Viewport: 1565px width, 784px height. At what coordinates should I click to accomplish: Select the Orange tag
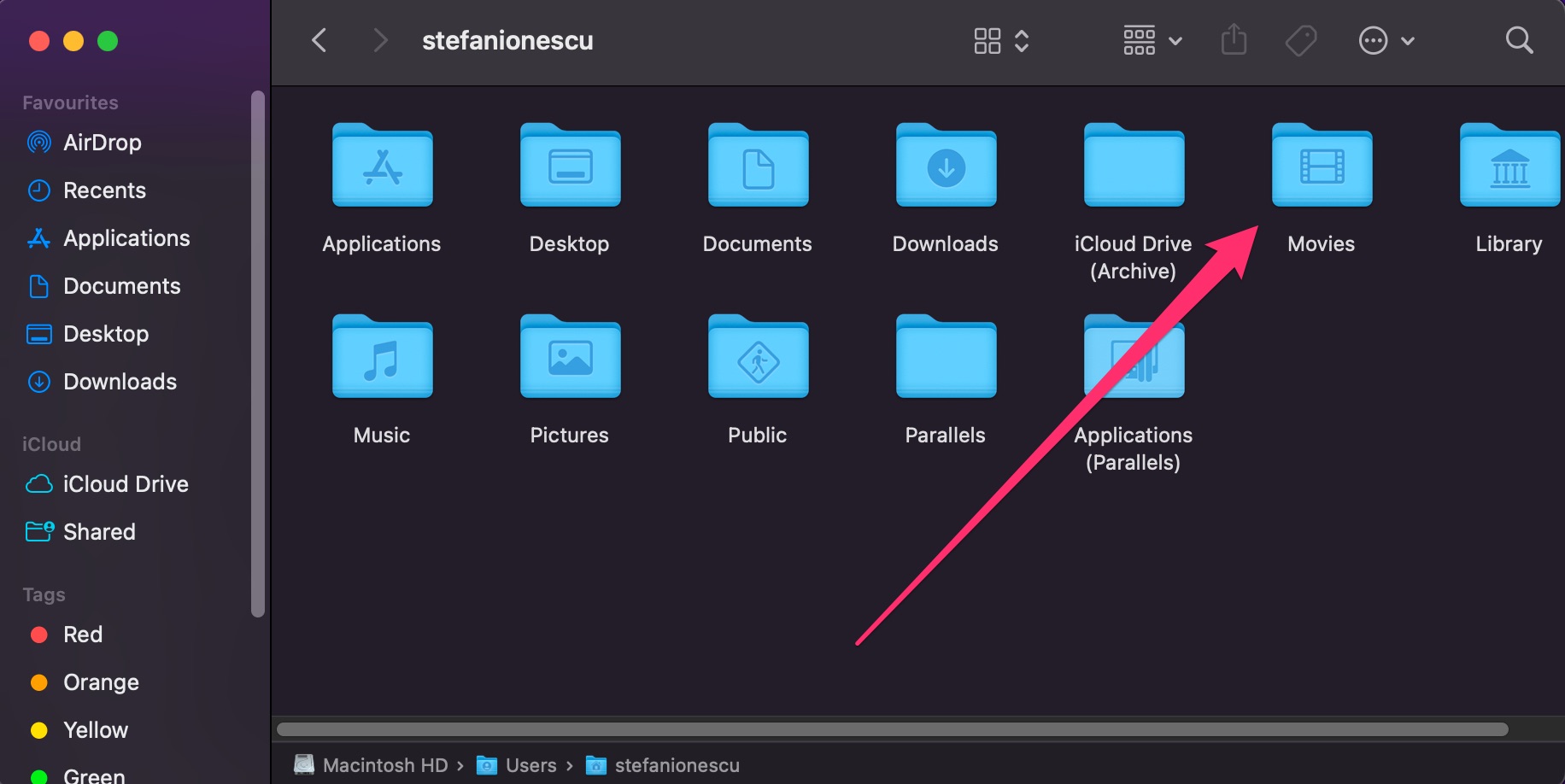coord(101,682)
